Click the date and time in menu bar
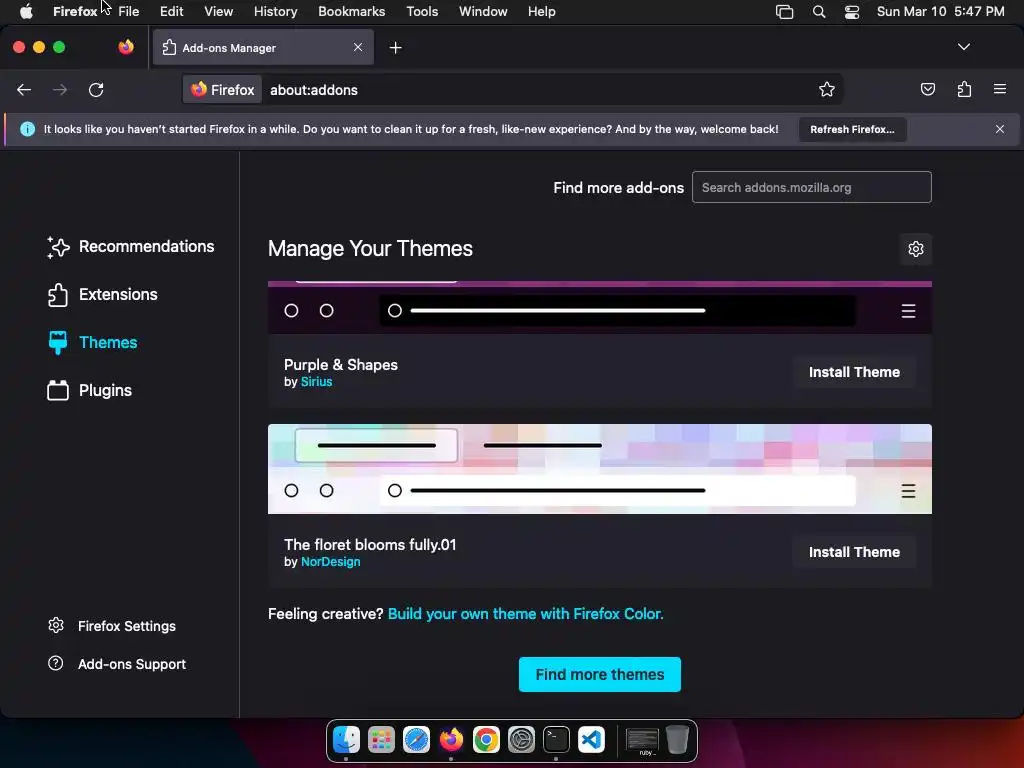Image resolution: width=1024 pixels, height=768 pixels. (940, 12)
